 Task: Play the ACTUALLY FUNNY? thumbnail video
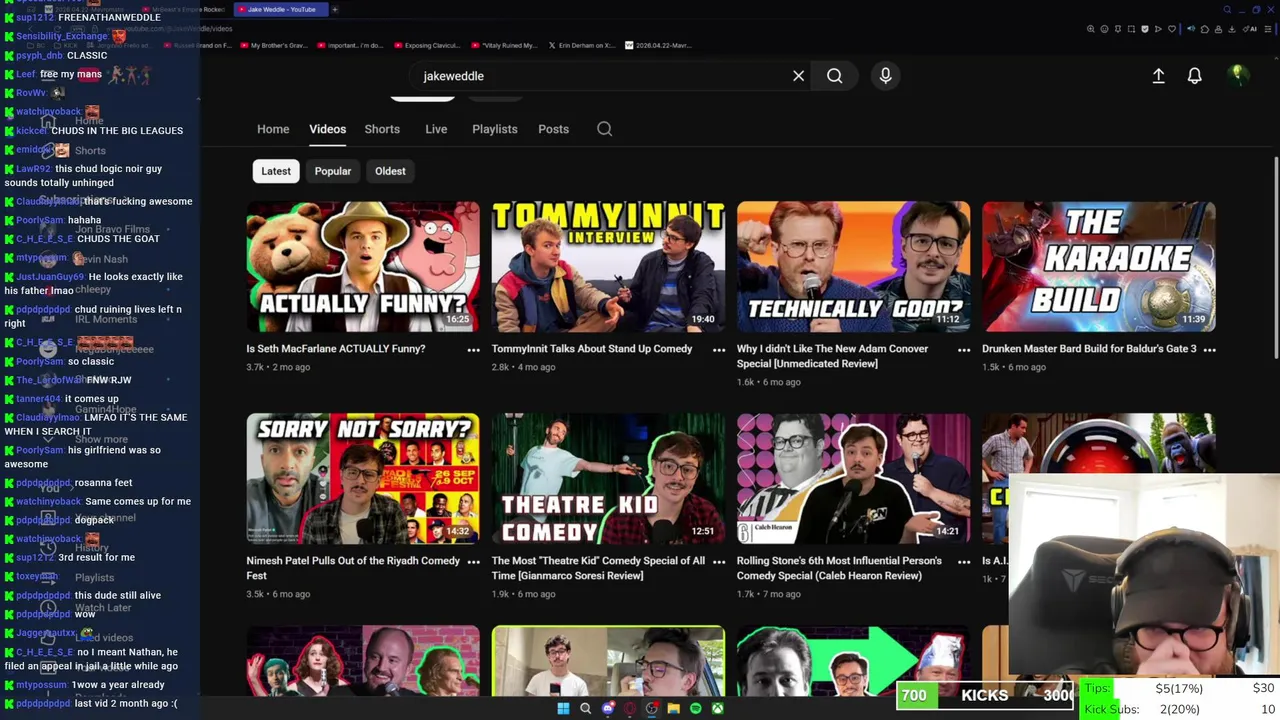click(x=363, y=266)
